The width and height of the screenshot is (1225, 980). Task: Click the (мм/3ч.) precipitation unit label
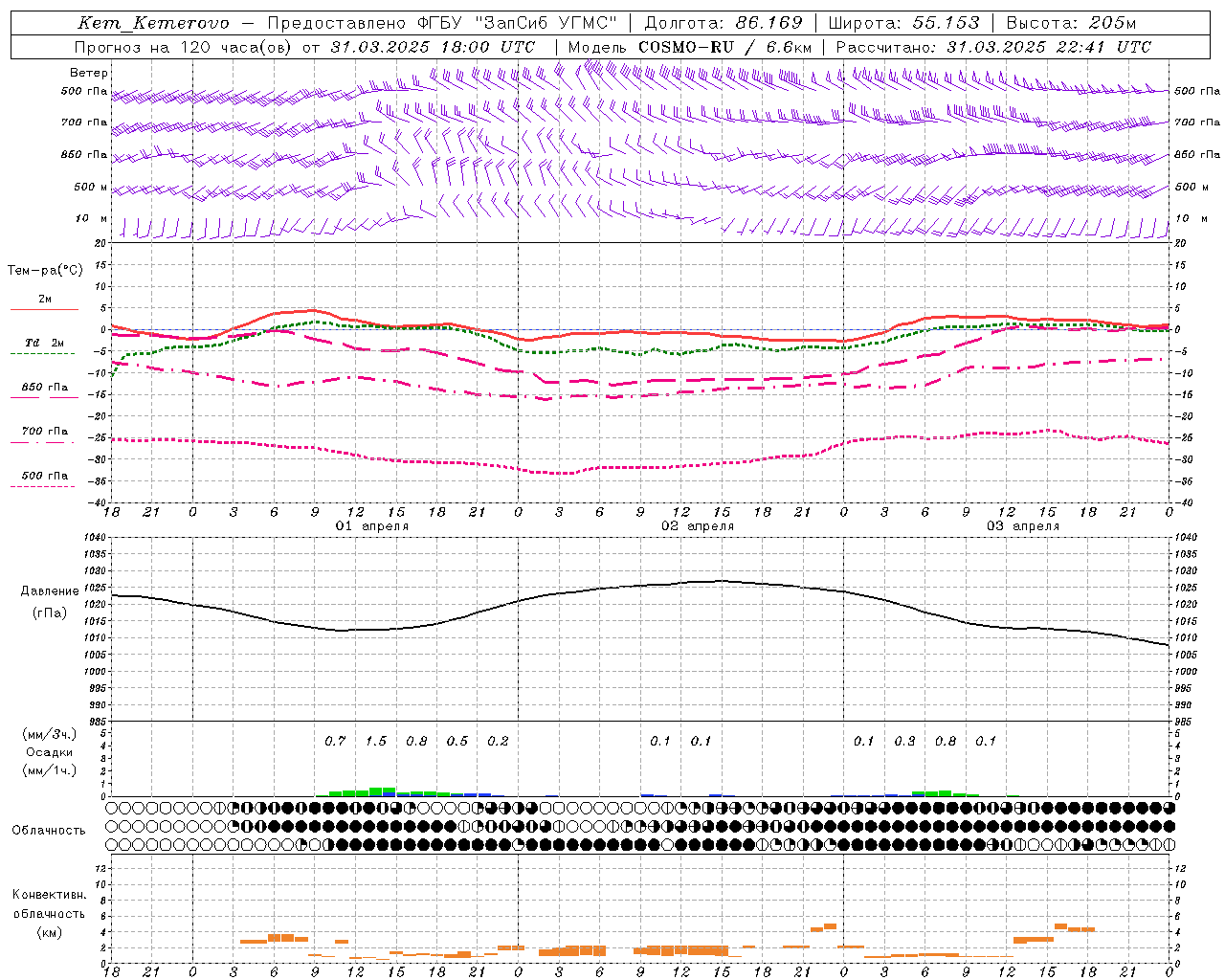pos(50,734)
